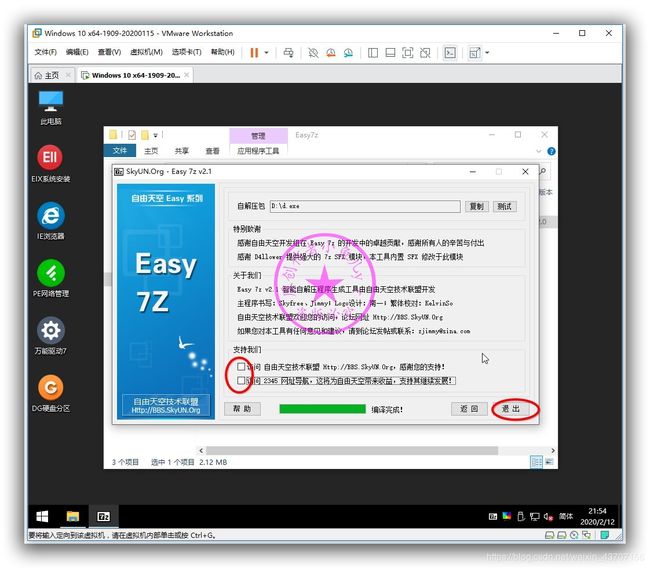The height and width of the screenshot is (568, 650).
Task: Open the 主页 tab in Explorer ribbon
Action: point(151,151)
